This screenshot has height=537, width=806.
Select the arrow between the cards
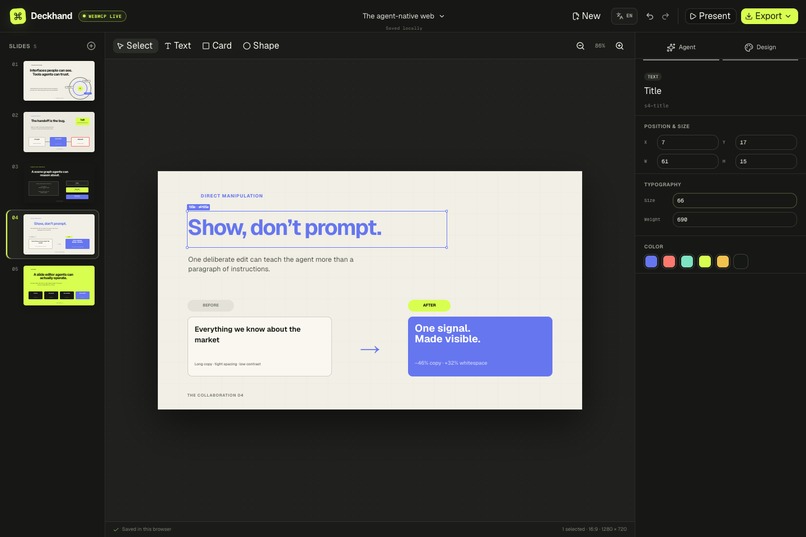[370, 349]
